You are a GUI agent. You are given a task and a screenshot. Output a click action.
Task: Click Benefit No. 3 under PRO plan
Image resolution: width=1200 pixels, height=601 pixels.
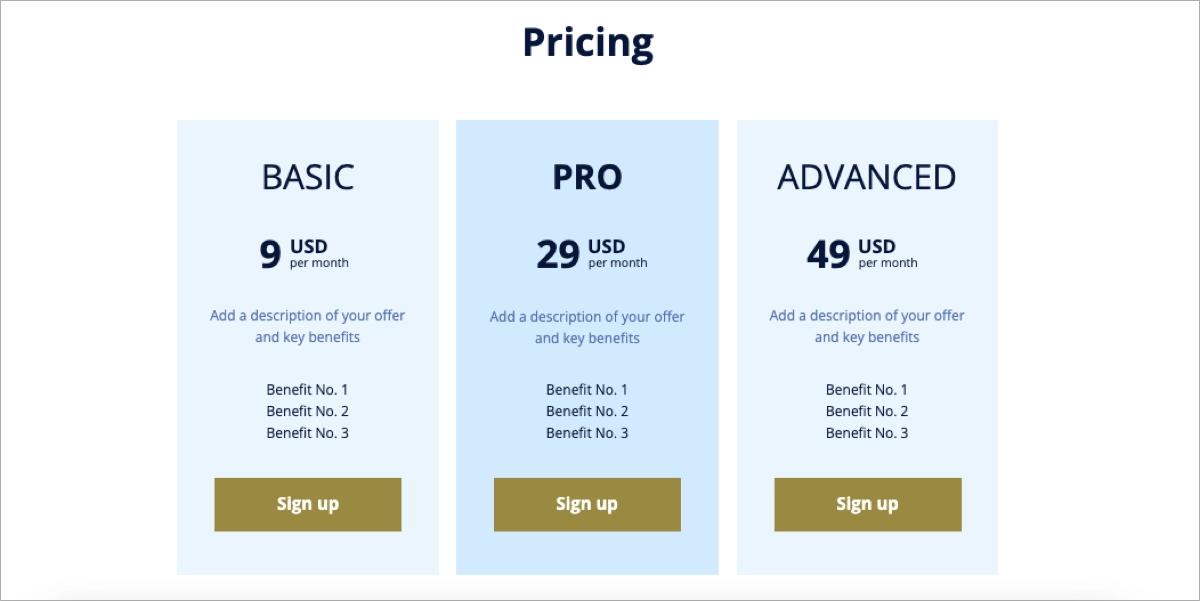click(587, 433)
